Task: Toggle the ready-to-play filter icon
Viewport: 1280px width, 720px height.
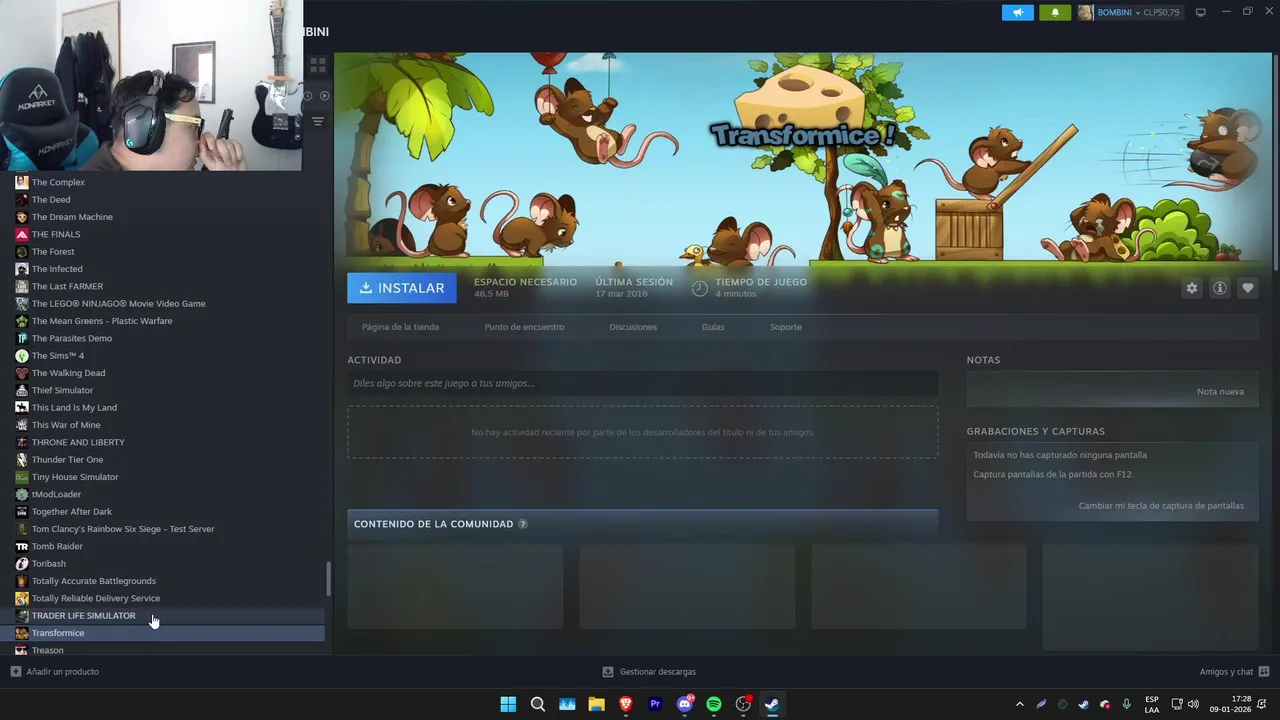Action: (324, 96)
